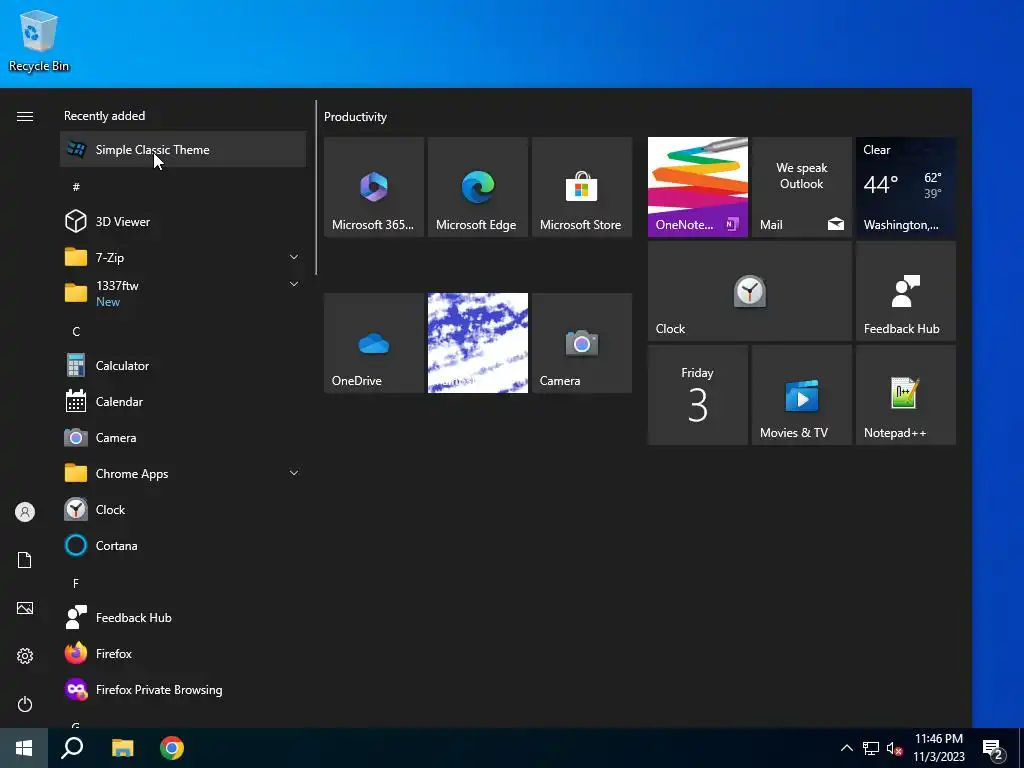Open the Mail tile
Image resolution: width=1024 pixels, height=768 pixels.
point(802,187)
